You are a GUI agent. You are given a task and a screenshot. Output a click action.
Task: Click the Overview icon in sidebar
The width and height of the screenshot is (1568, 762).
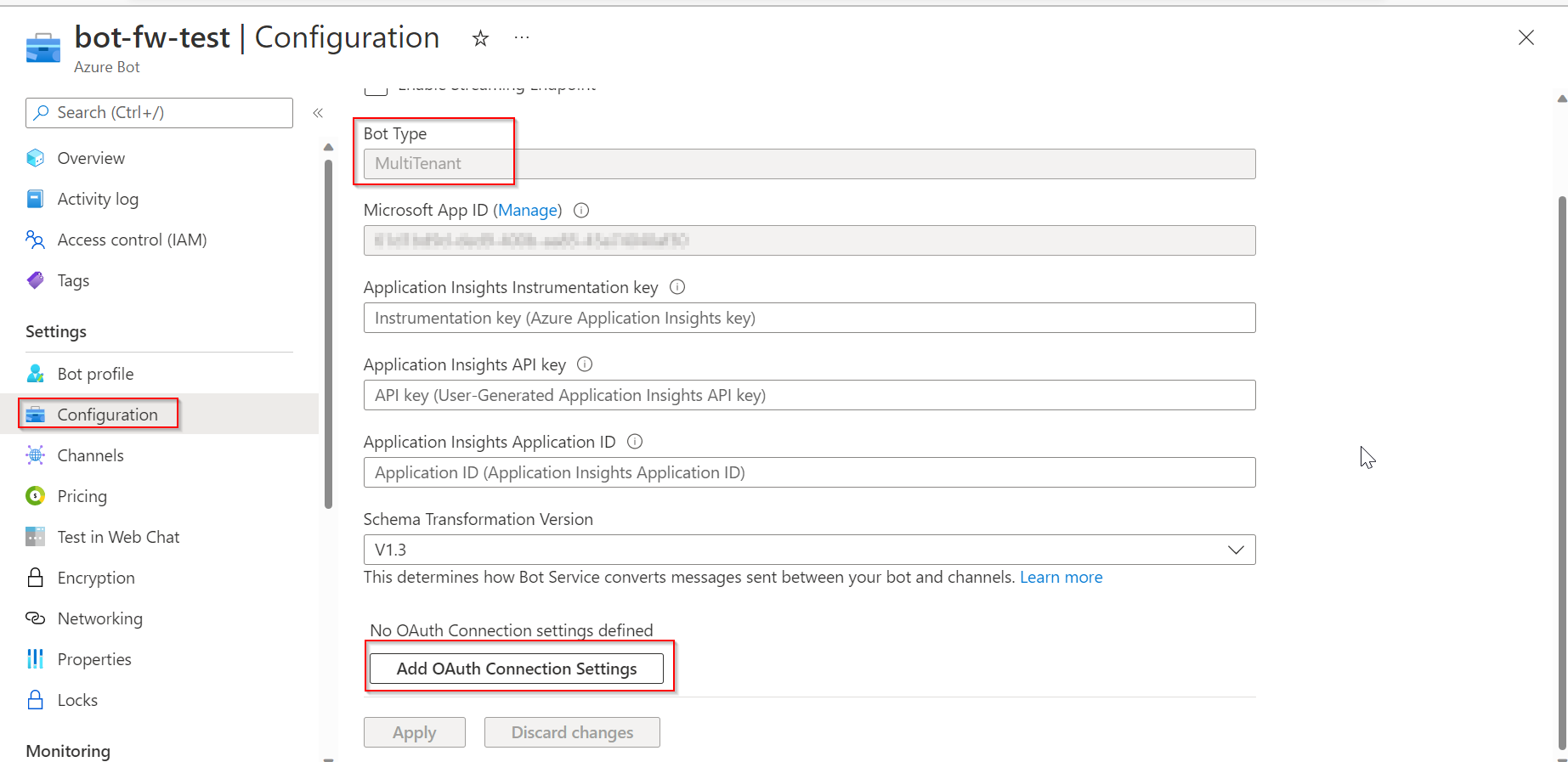(x=35, y=158)
